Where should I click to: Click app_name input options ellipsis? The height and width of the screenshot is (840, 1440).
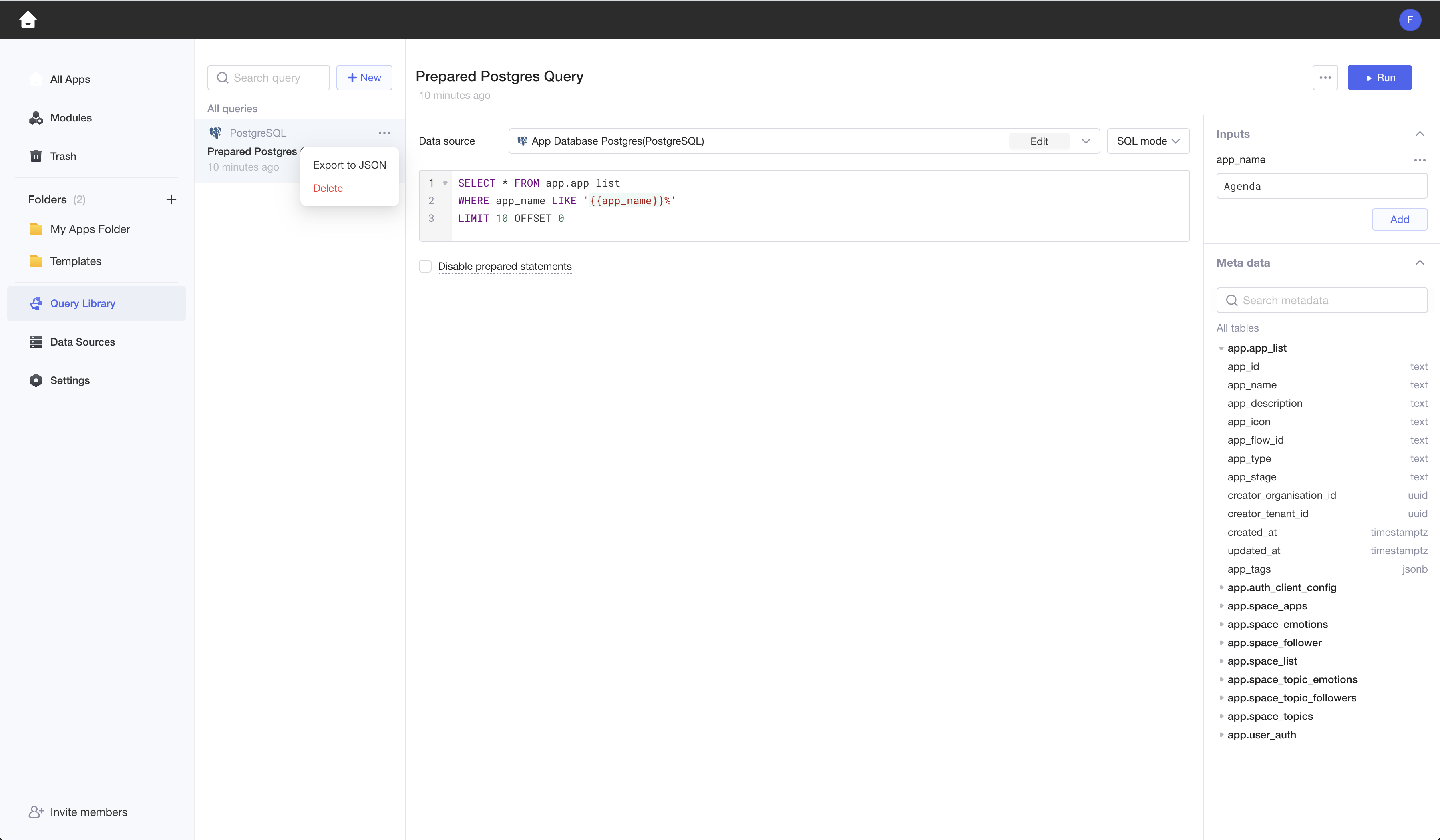[x=1420, y=160]
